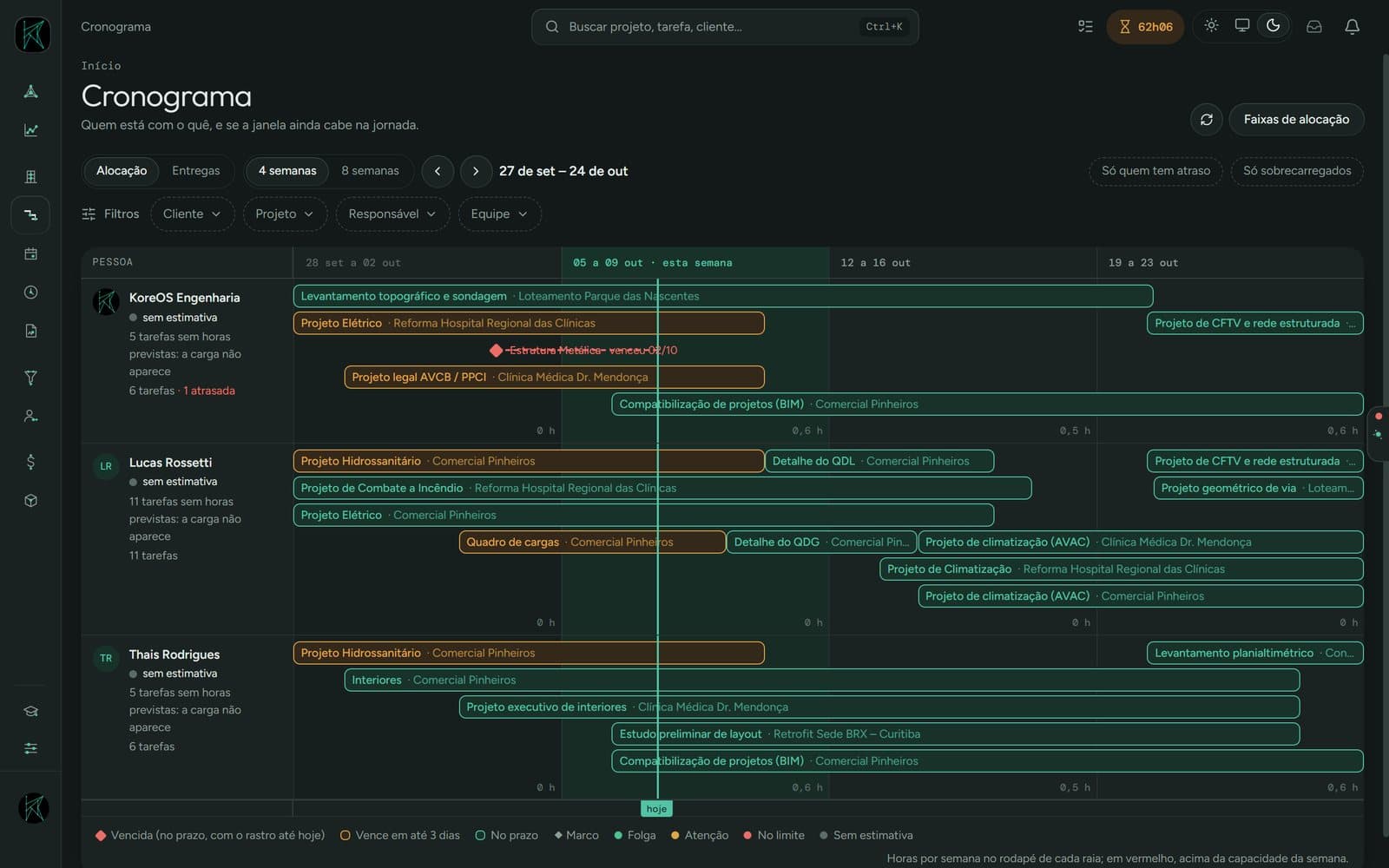Open the Projeto filter dropdown

(x=285, y=214)
